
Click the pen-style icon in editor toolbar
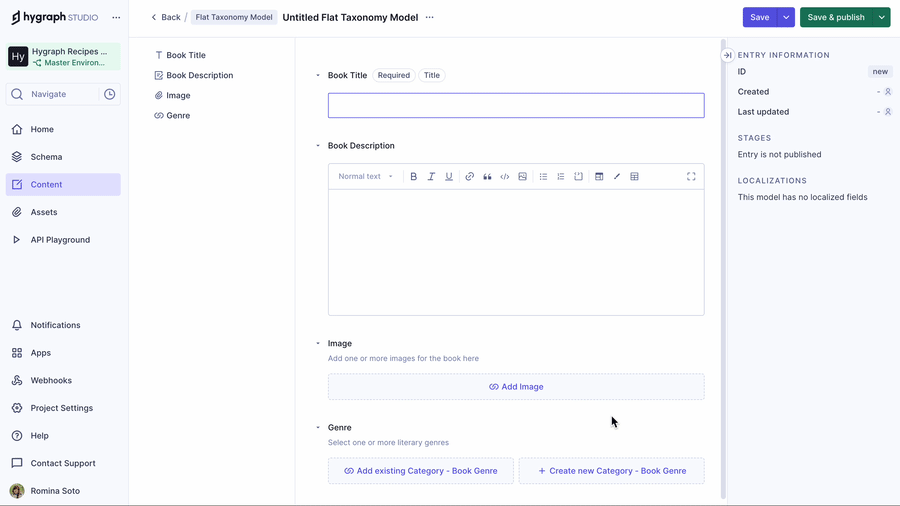coord(617,177)
